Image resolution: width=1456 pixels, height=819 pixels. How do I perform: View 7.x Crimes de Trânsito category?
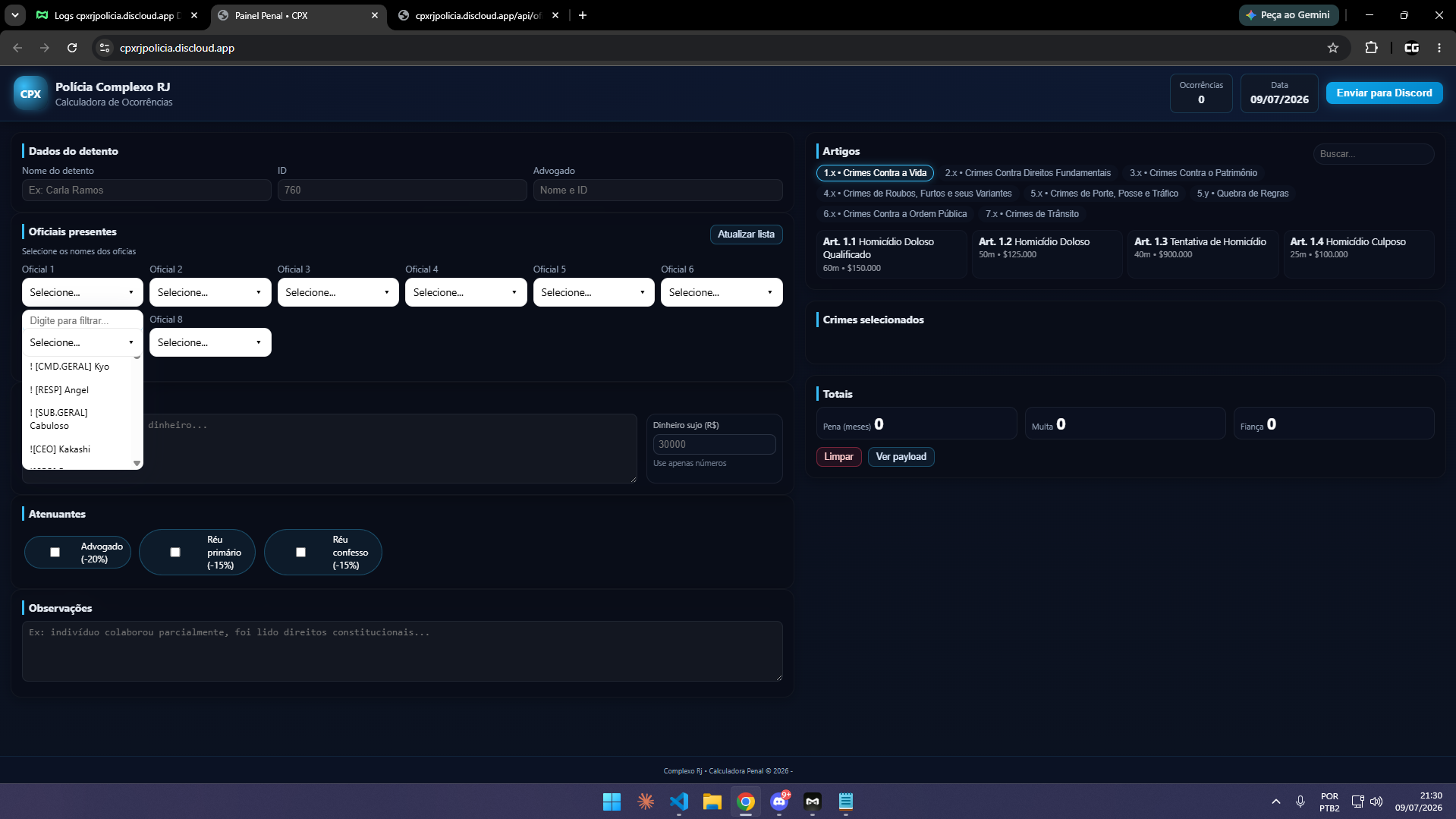pyautogui.click(x=1032, y=214)
